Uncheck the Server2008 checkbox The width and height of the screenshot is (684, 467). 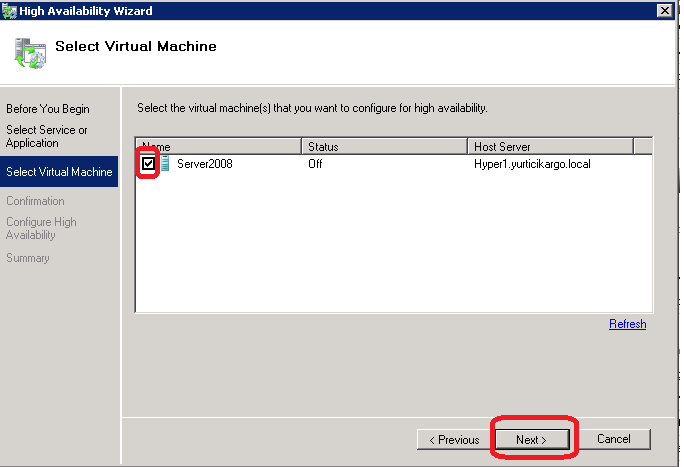tap(149, 164)
